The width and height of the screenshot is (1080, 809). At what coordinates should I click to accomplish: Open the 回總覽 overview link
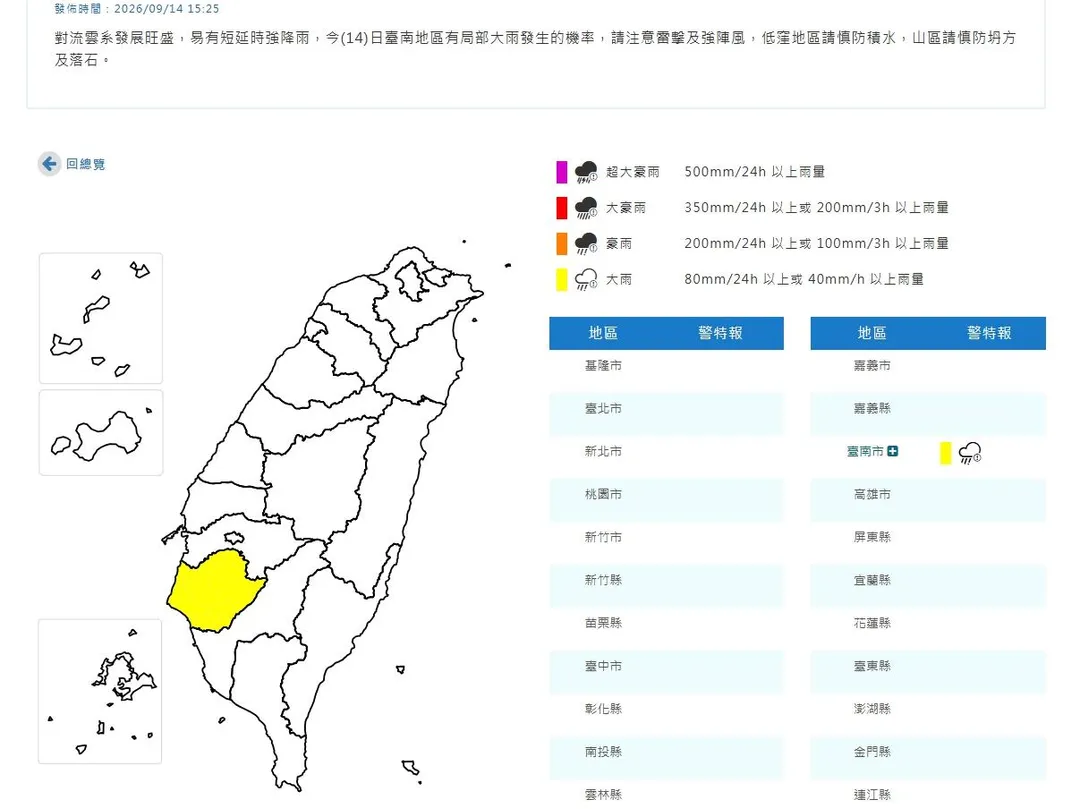pos(85,164)
